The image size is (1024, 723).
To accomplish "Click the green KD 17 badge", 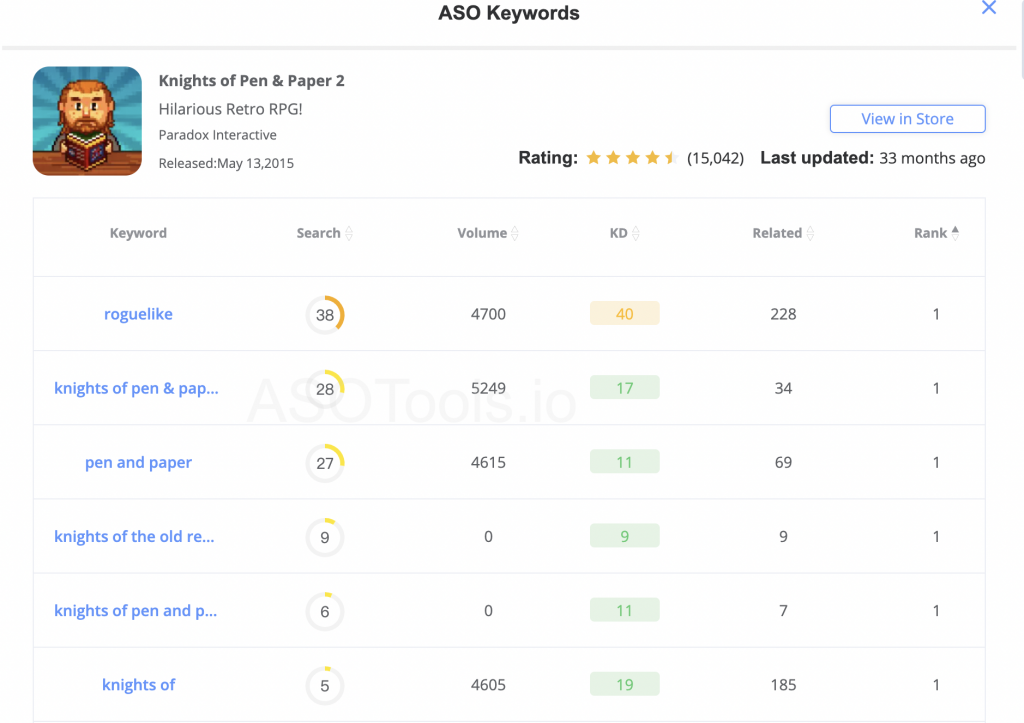I will click(624, 388).
